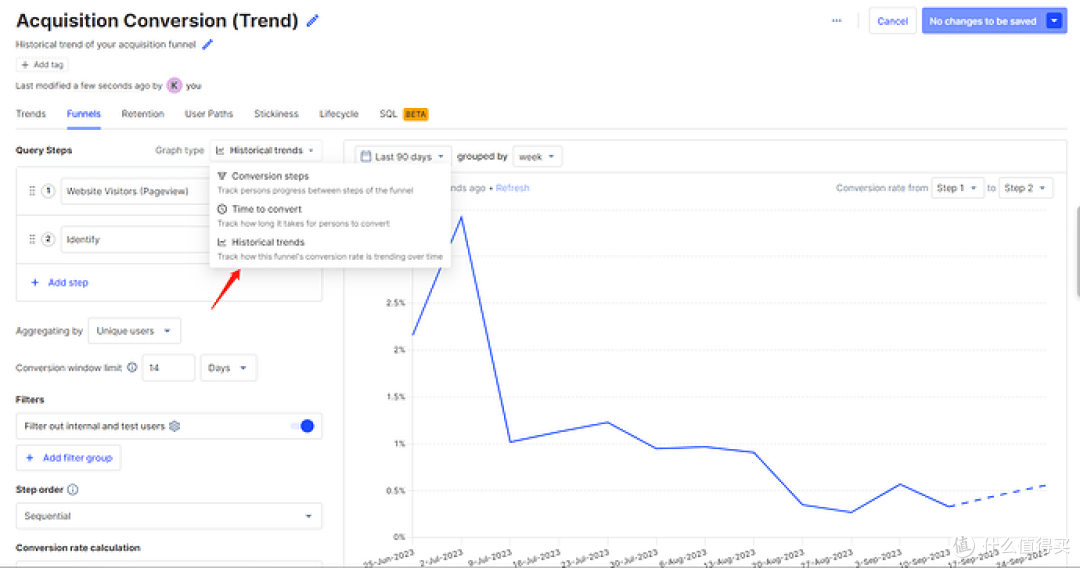
Task: Click the plus icon of Add filter group
Action: click(30, 458)
